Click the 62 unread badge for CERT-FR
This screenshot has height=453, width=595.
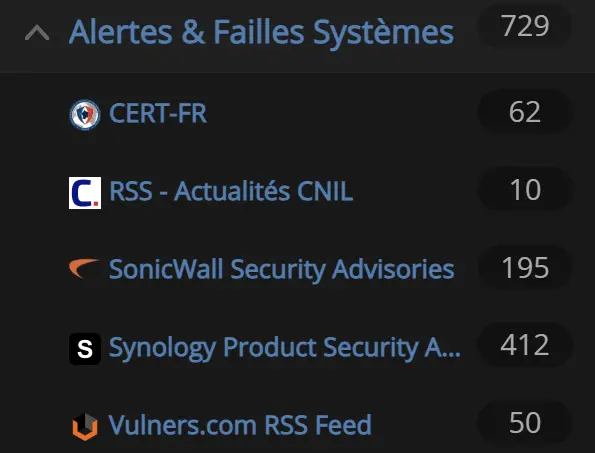click(x=524, y=112)
